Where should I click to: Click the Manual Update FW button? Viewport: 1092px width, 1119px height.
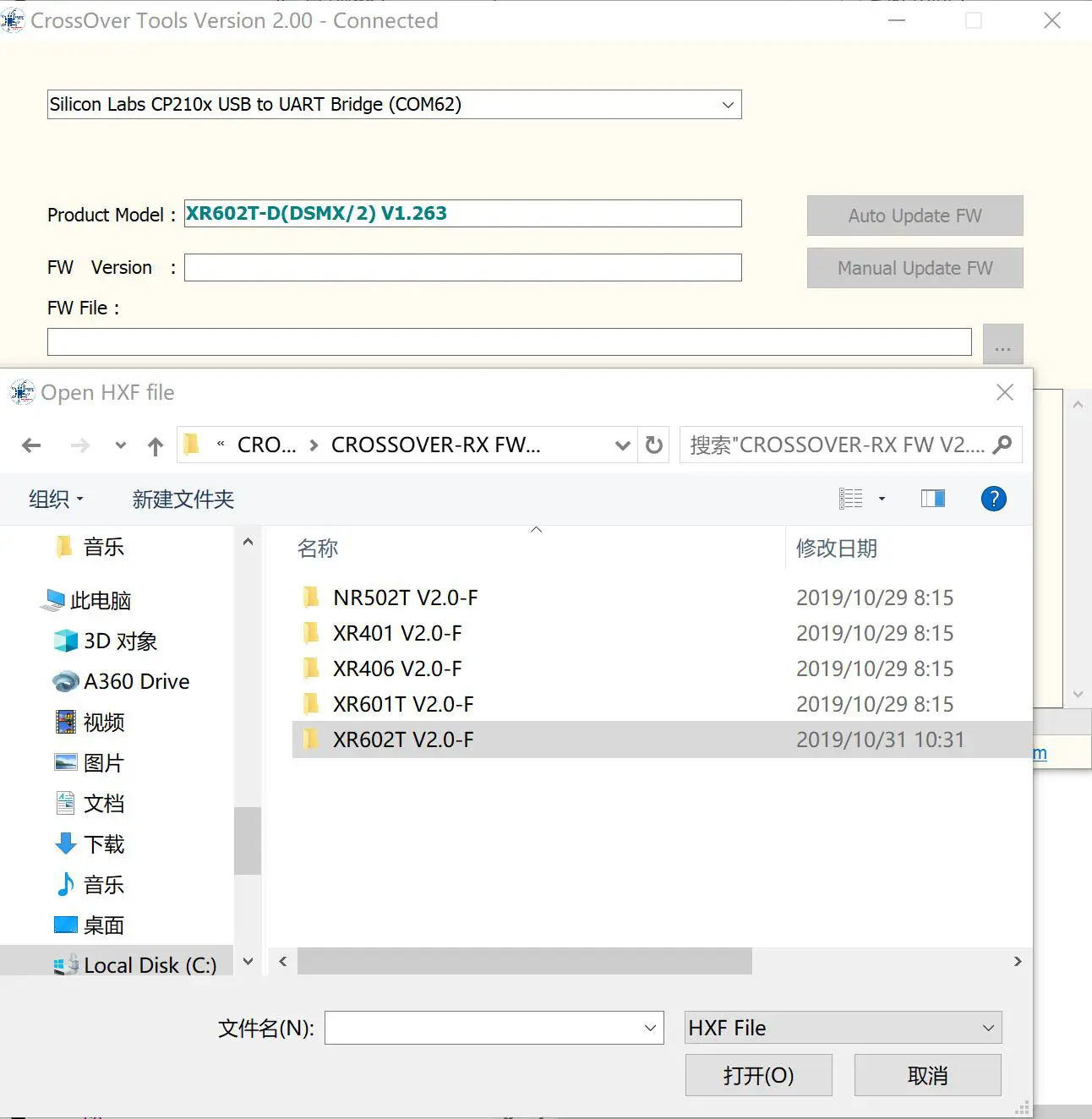pyautogui.click(x=915, y=268)
